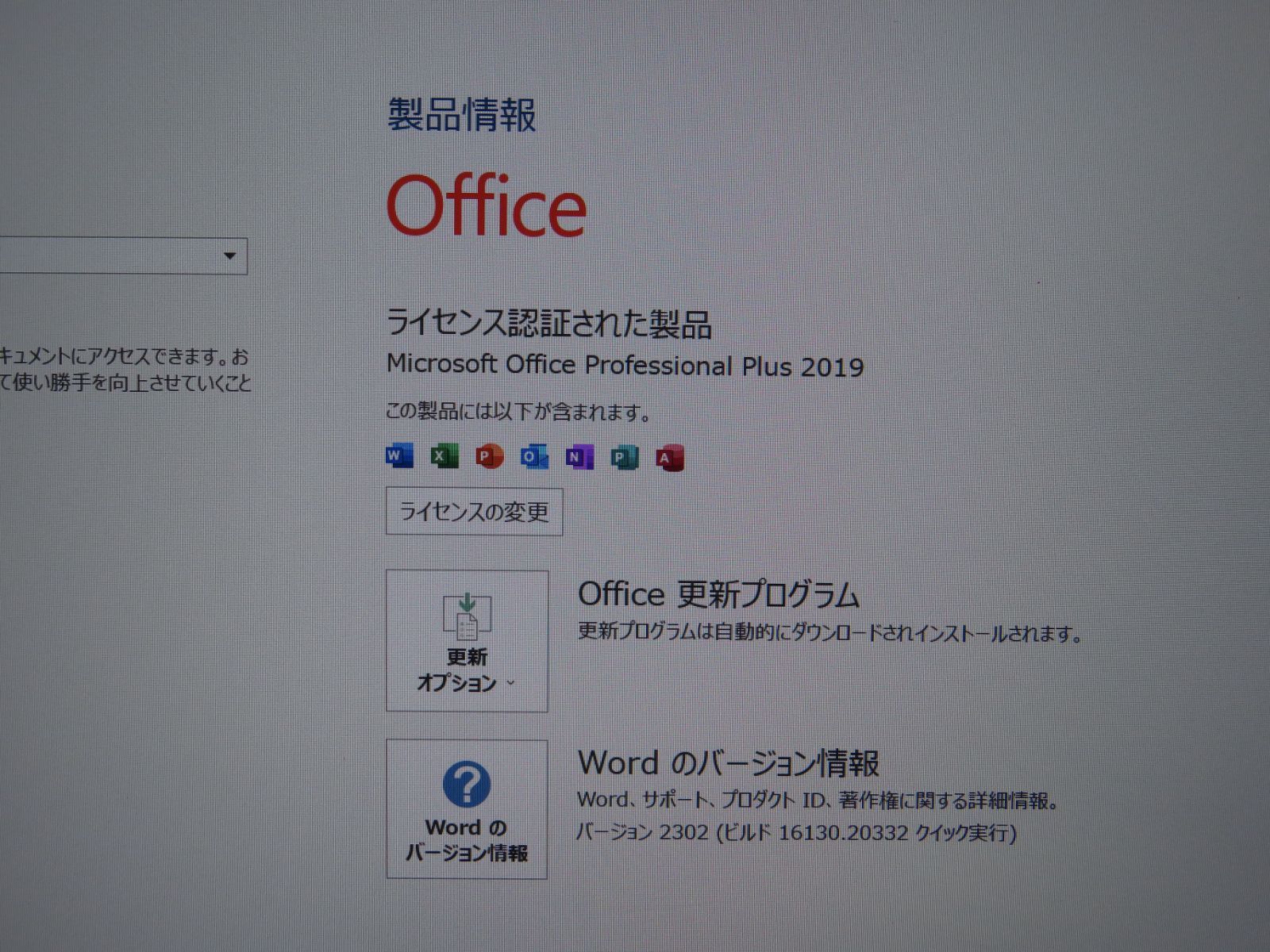Click the Publisher app icon
Image resolution: width=1270 pixels, height=952 pixels.
click(x=625, y=458)
